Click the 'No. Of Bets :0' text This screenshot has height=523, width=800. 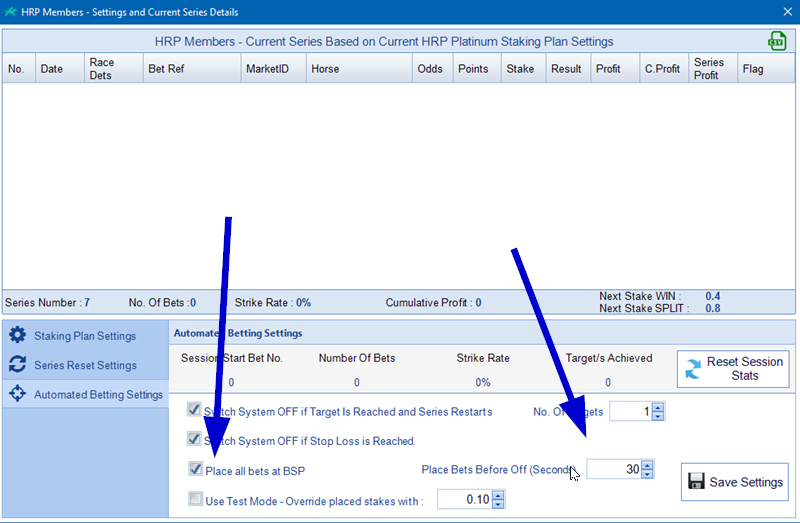(x=162, y=303)
